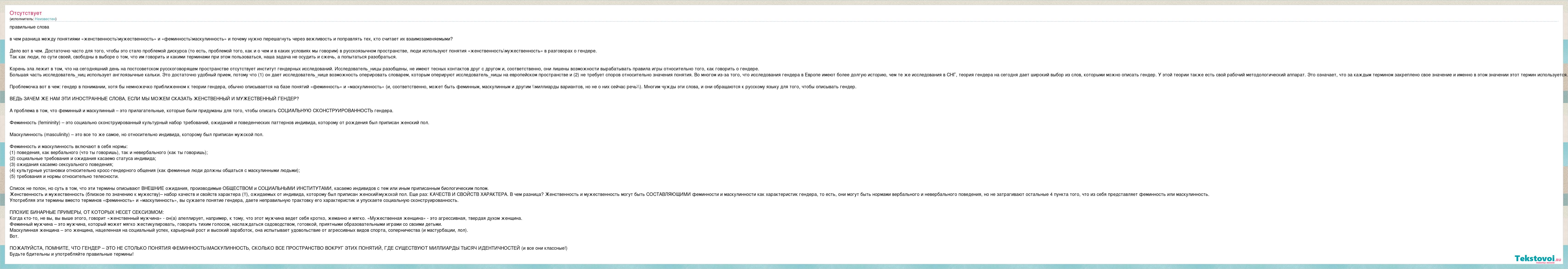Click the label '(исполнитель:' under the title
The height and width of the screenshot is (269, 1568).
(x=22, y=19)
